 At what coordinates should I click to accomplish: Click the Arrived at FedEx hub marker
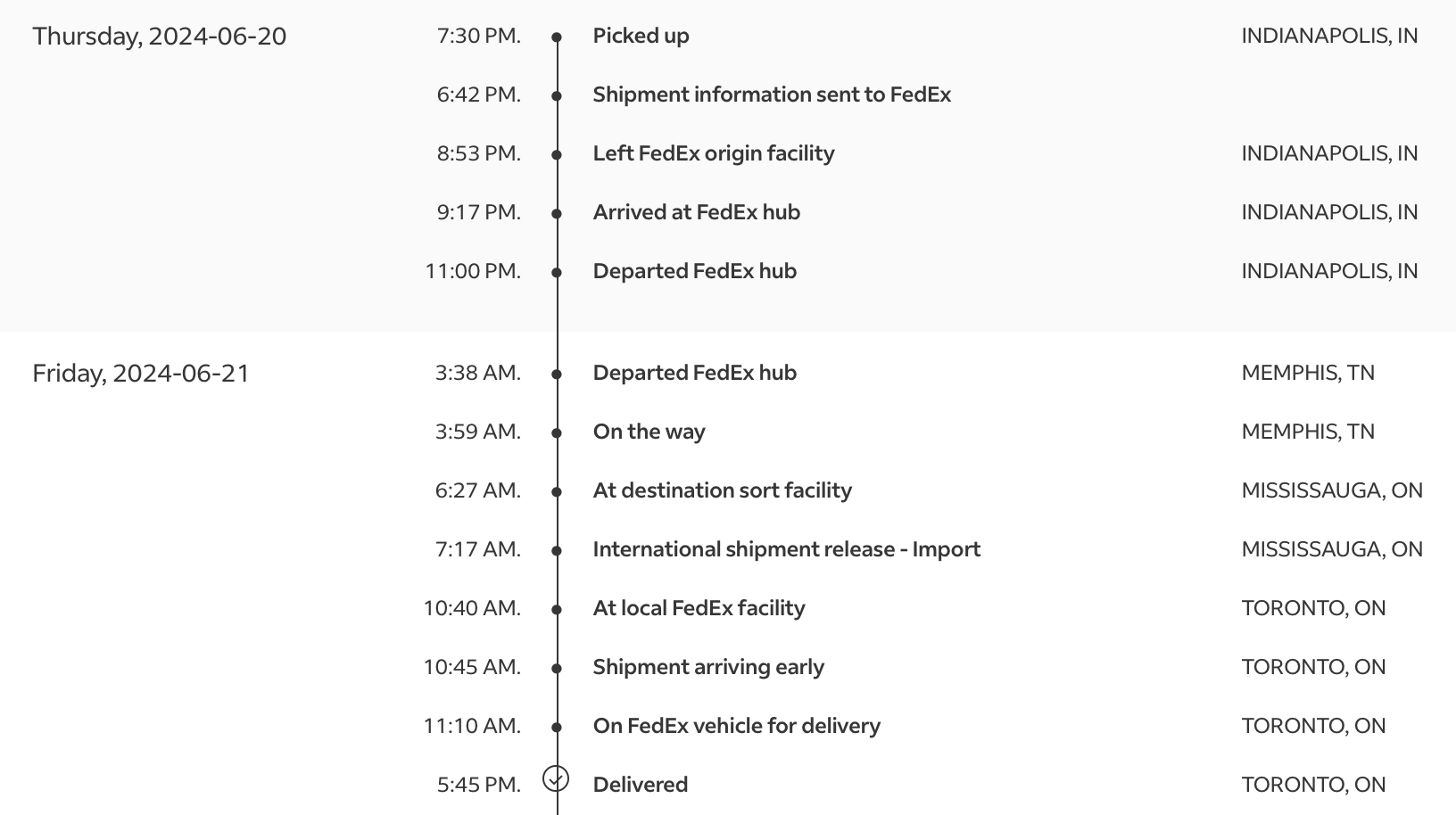tap(557, 214)
